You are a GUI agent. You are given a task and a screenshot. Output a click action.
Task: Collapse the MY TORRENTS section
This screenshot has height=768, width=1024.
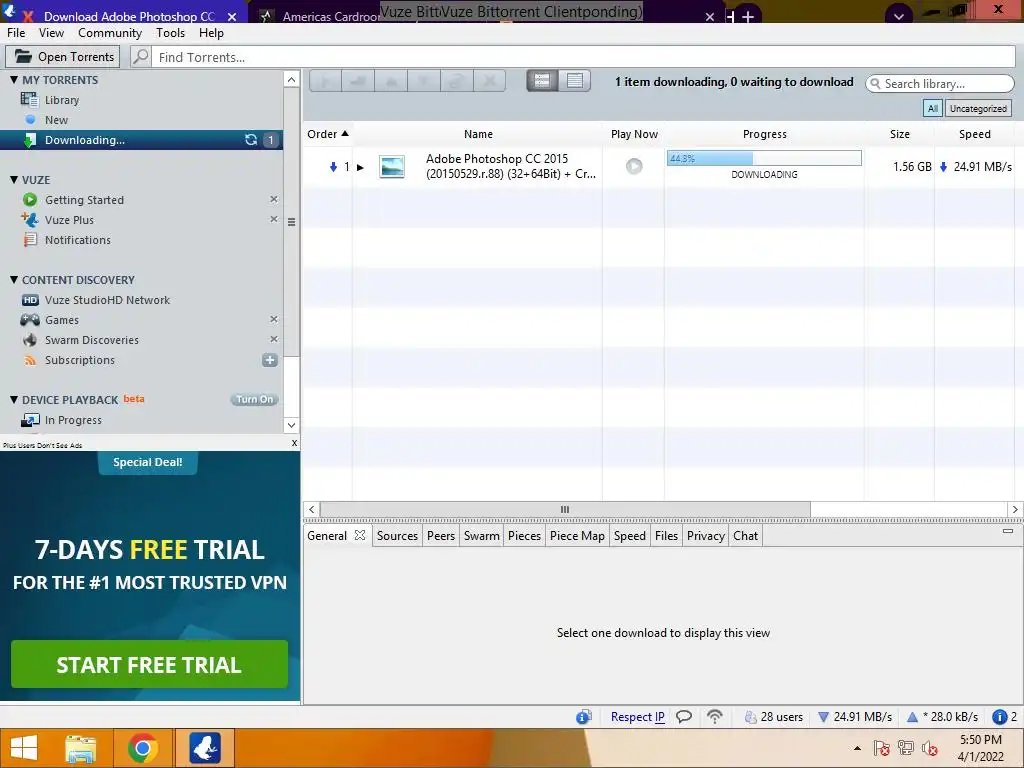point(14,80)
